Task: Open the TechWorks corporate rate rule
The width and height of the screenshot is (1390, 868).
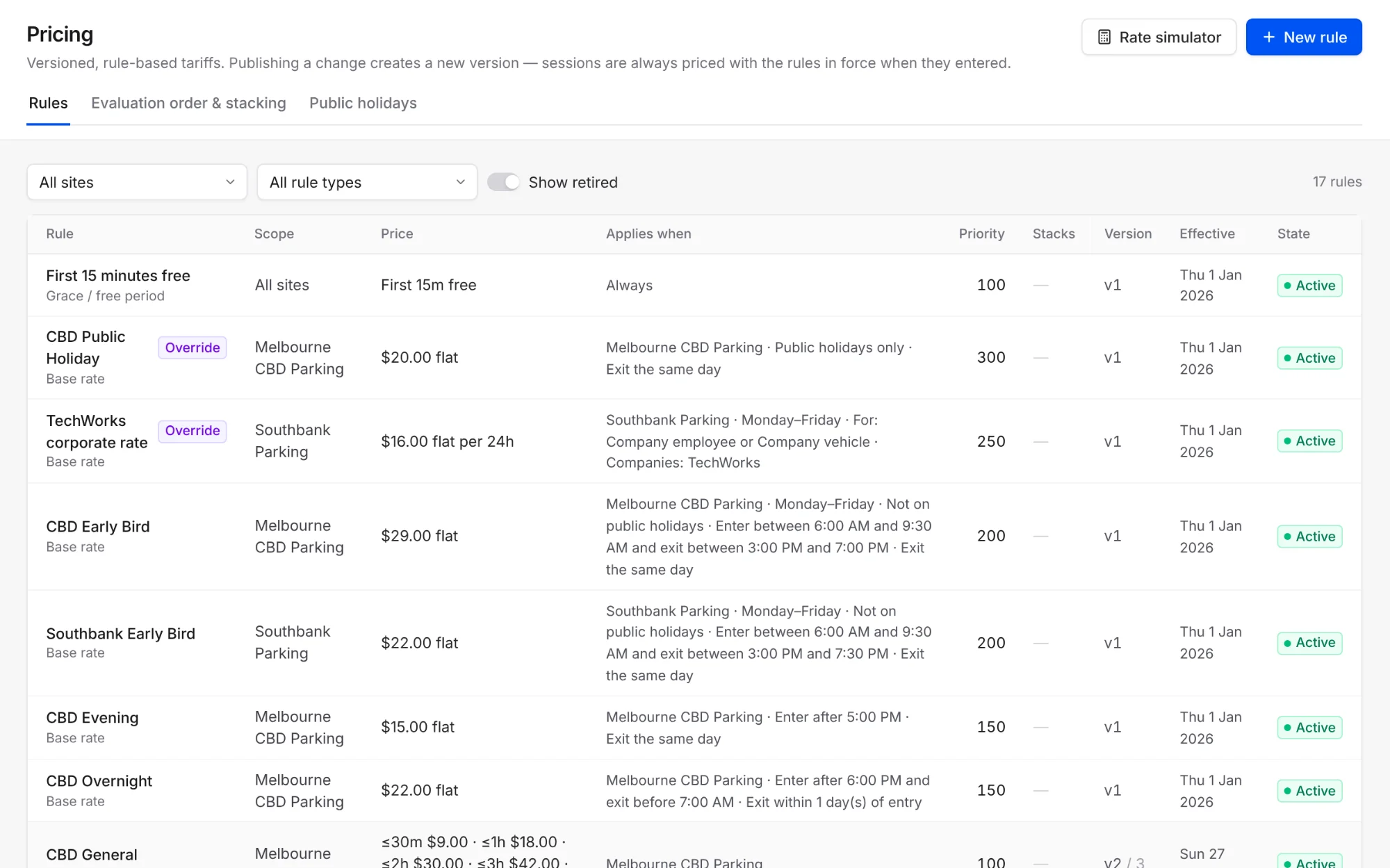Action: (97, 432)
